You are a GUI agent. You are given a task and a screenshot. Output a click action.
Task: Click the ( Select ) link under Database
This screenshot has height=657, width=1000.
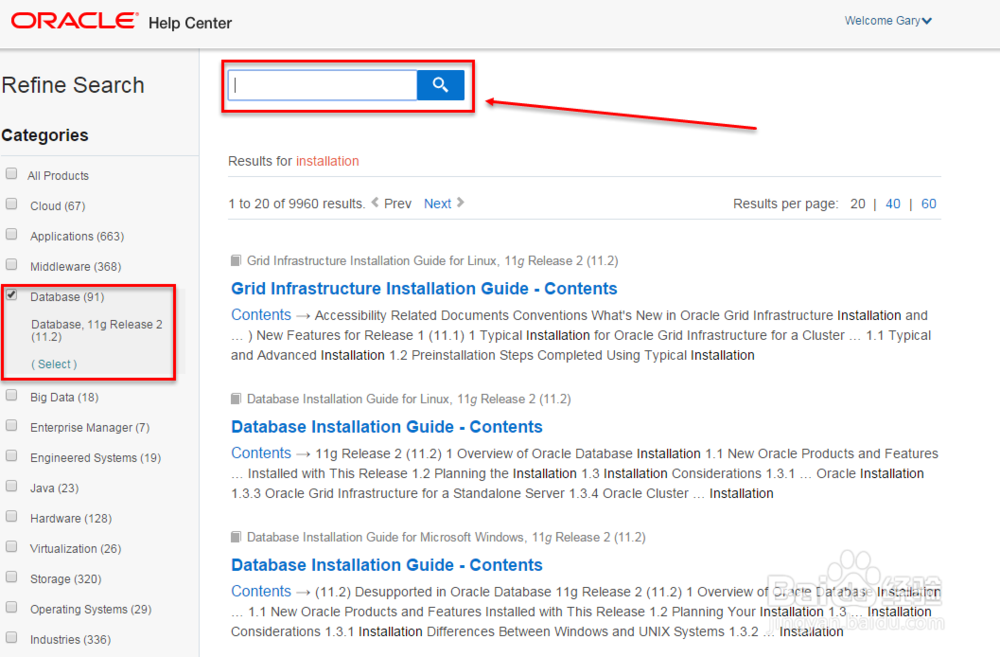click(54, 364)
